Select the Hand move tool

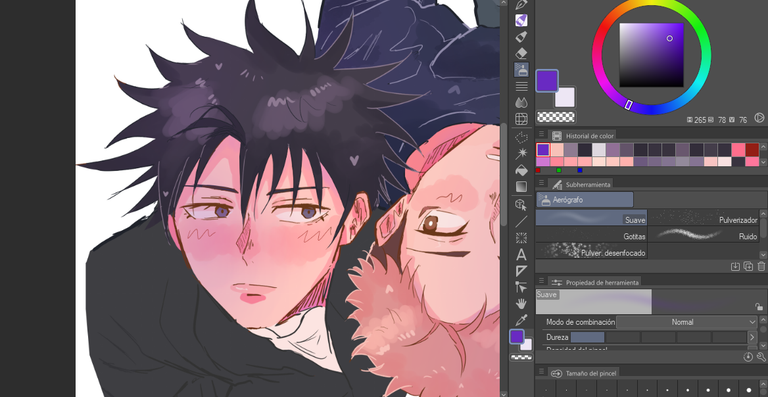[522, 304]
